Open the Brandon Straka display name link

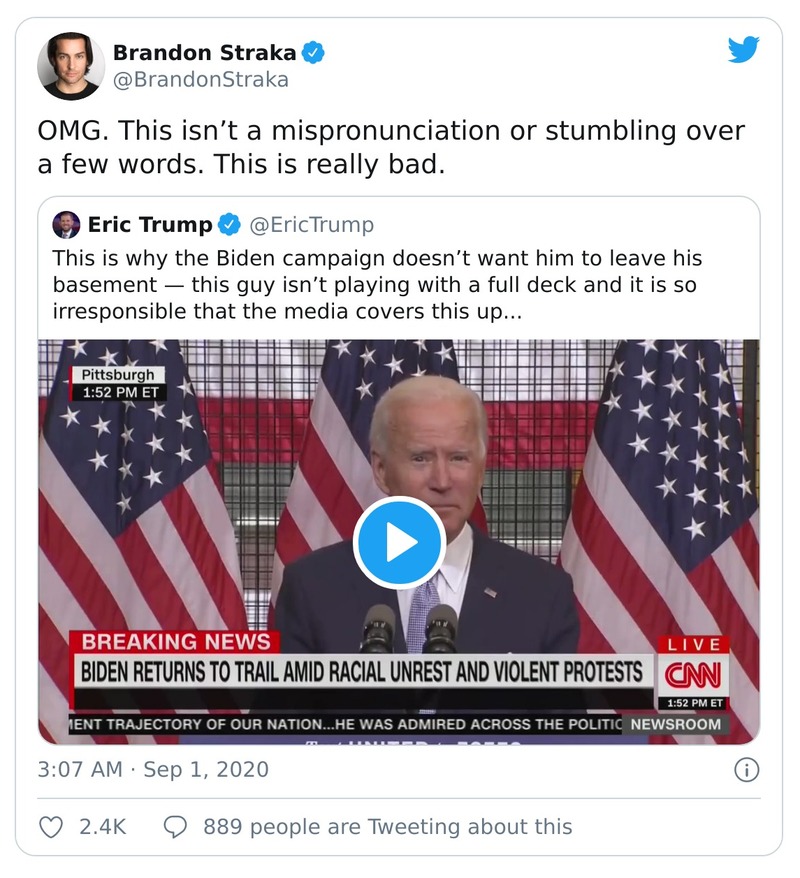coord(203,52)
